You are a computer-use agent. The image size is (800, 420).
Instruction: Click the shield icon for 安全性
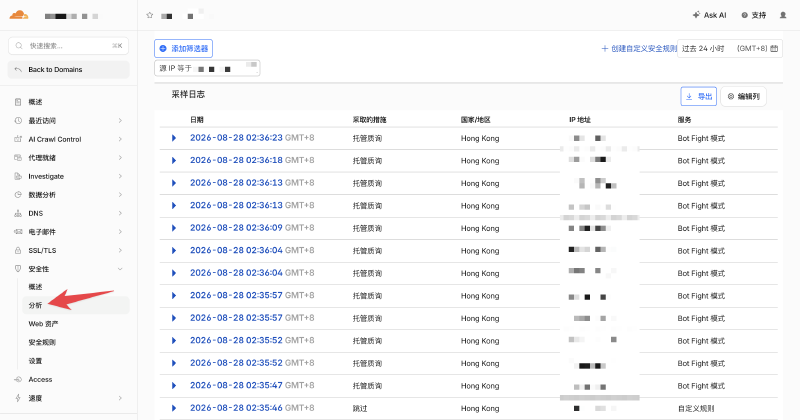18,269
